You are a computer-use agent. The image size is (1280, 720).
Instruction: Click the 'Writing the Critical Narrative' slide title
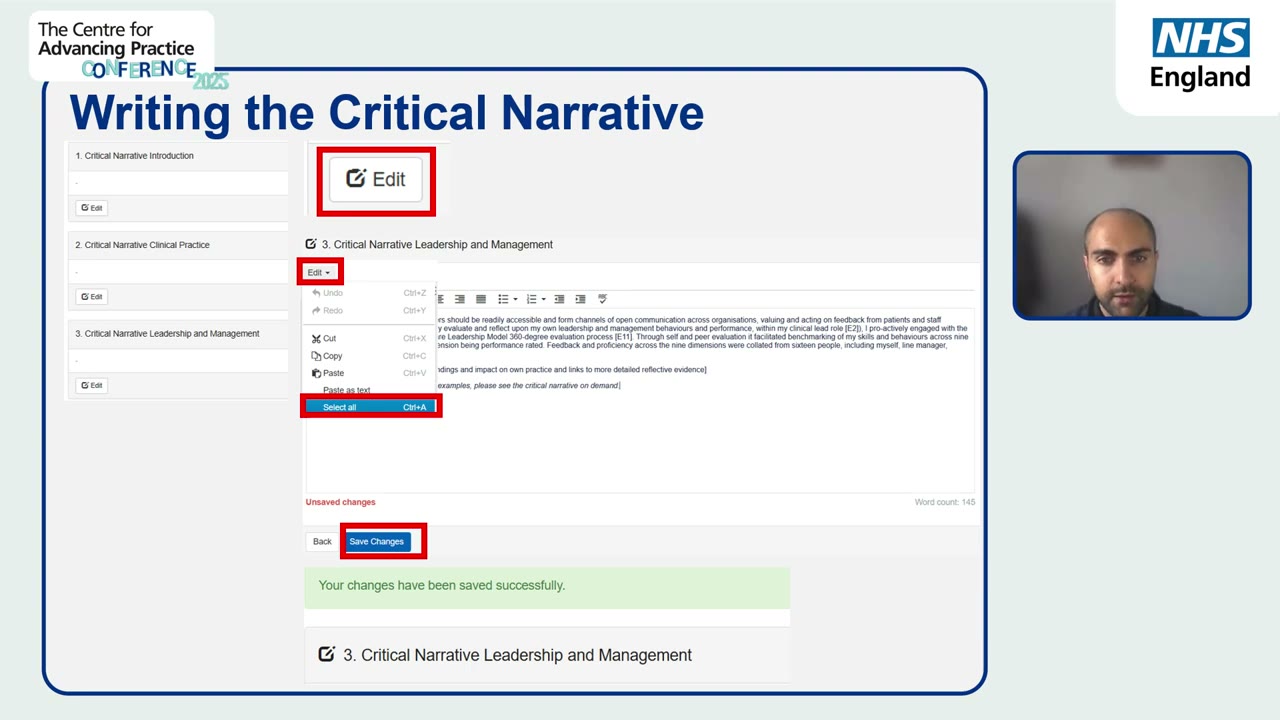386,113
